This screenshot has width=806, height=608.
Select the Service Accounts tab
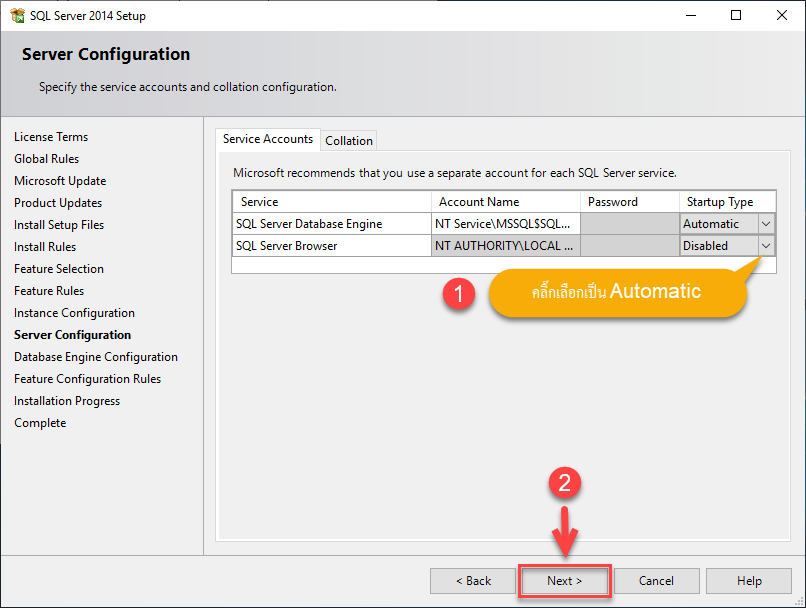point(268,139)
